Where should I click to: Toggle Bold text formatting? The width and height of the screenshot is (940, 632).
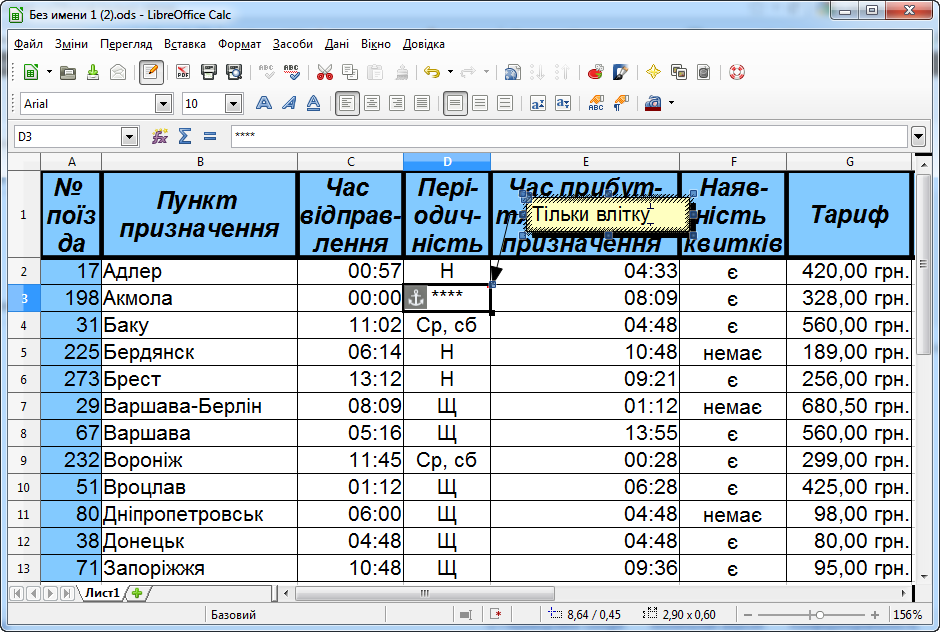click(264, 103)
